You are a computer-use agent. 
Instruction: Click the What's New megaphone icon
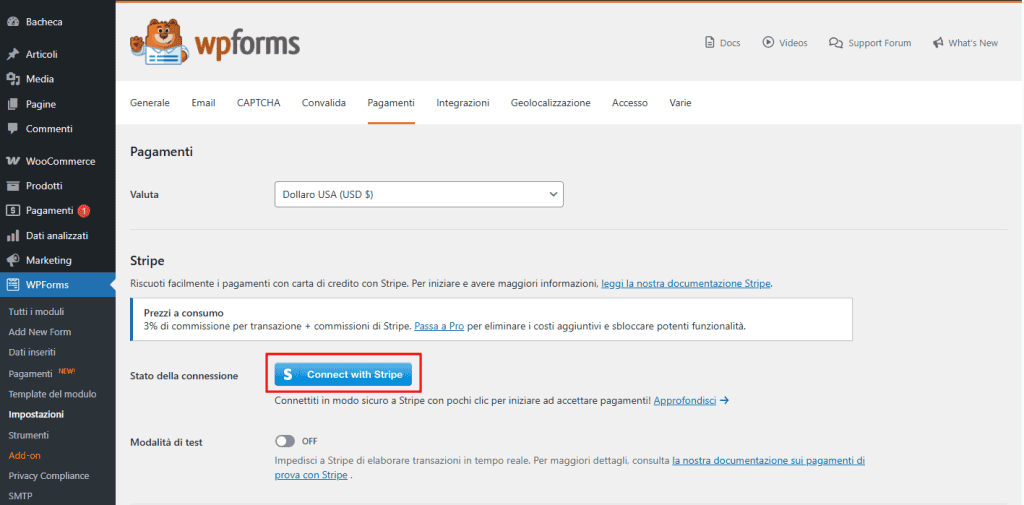pyautogui.click(x=938, y=42)
